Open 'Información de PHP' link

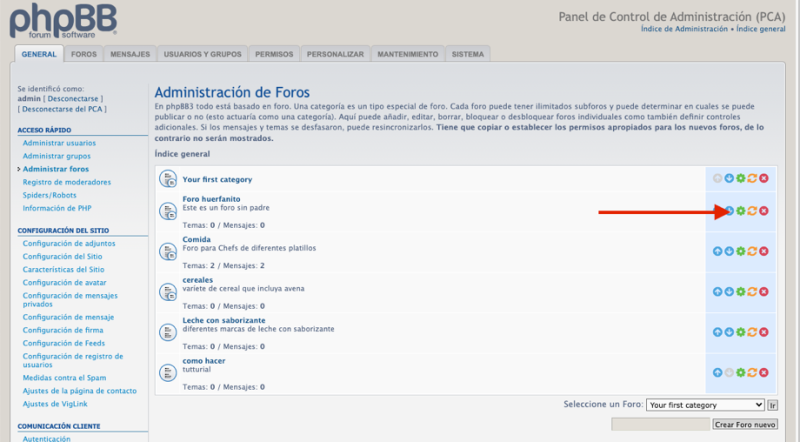57,208
